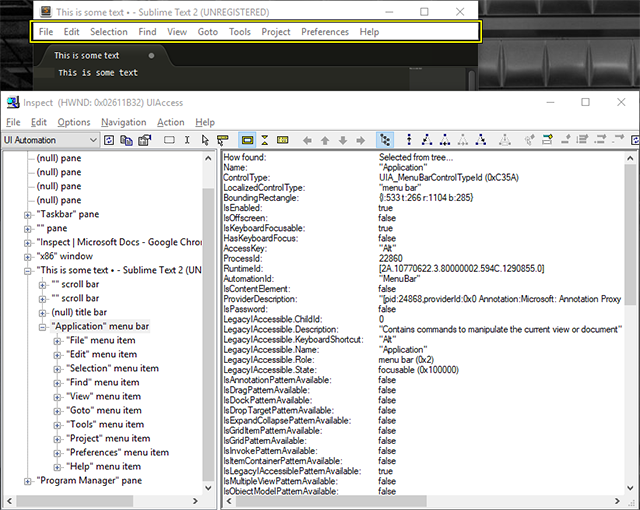640x510 pixels.
Task: Click the yellow-dot toolbar icon near toolbar end
Action: point(547,140)
